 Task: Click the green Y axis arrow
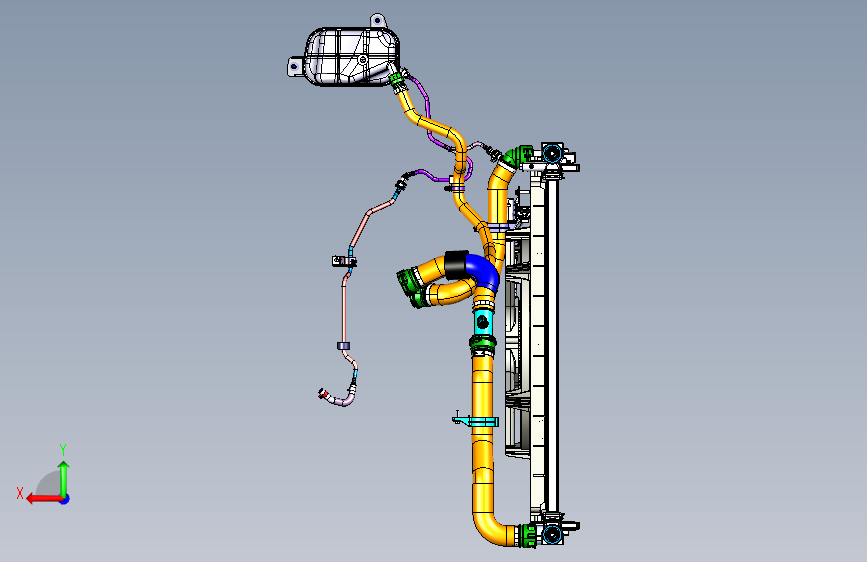tap(64, 478)
